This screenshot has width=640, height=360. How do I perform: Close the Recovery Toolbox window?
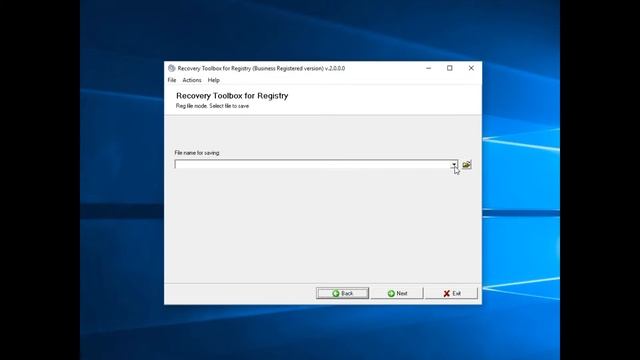471,68
